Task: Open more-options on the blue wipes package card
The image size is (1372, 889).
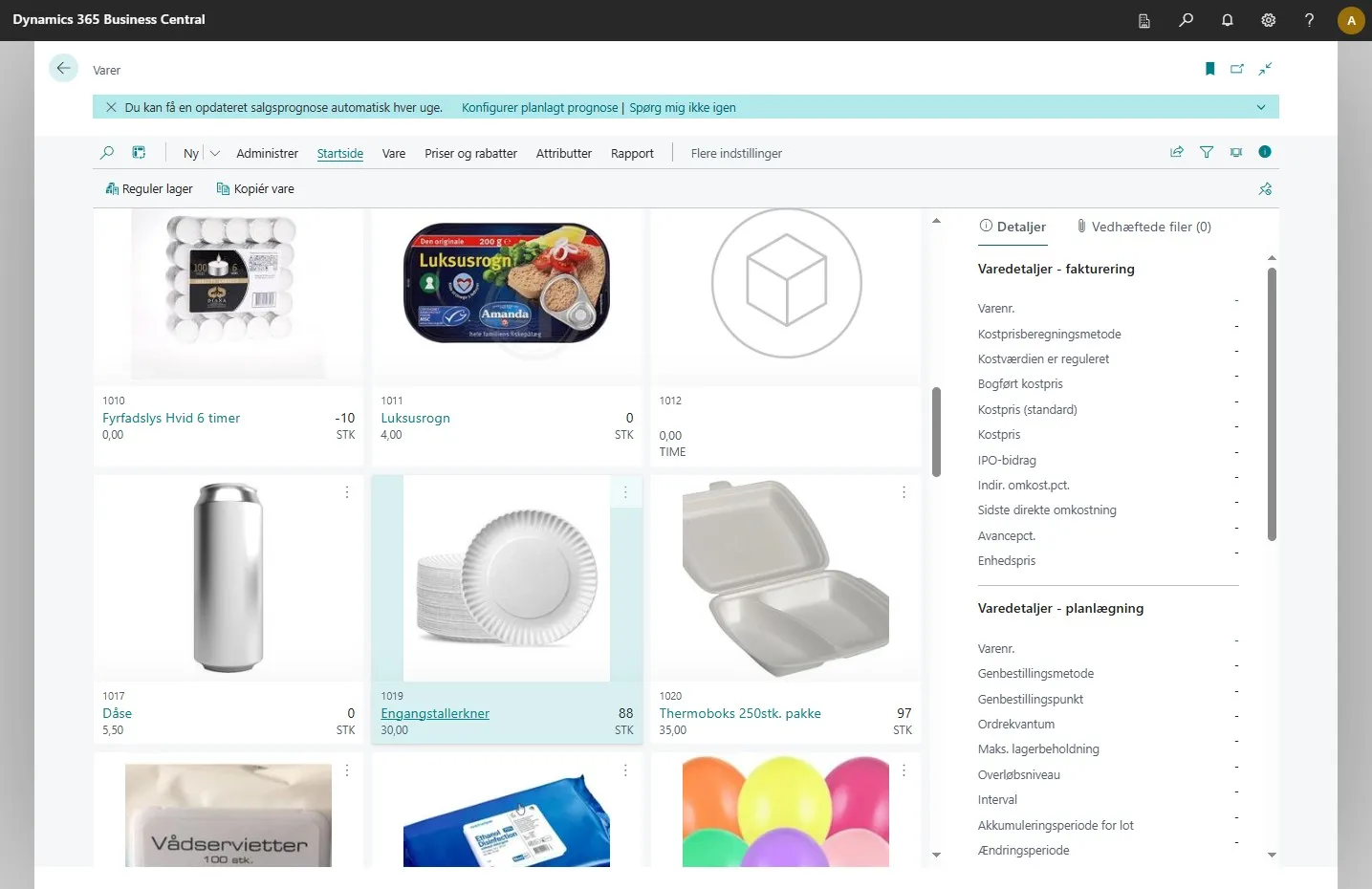Action: (x=625, y=770)
